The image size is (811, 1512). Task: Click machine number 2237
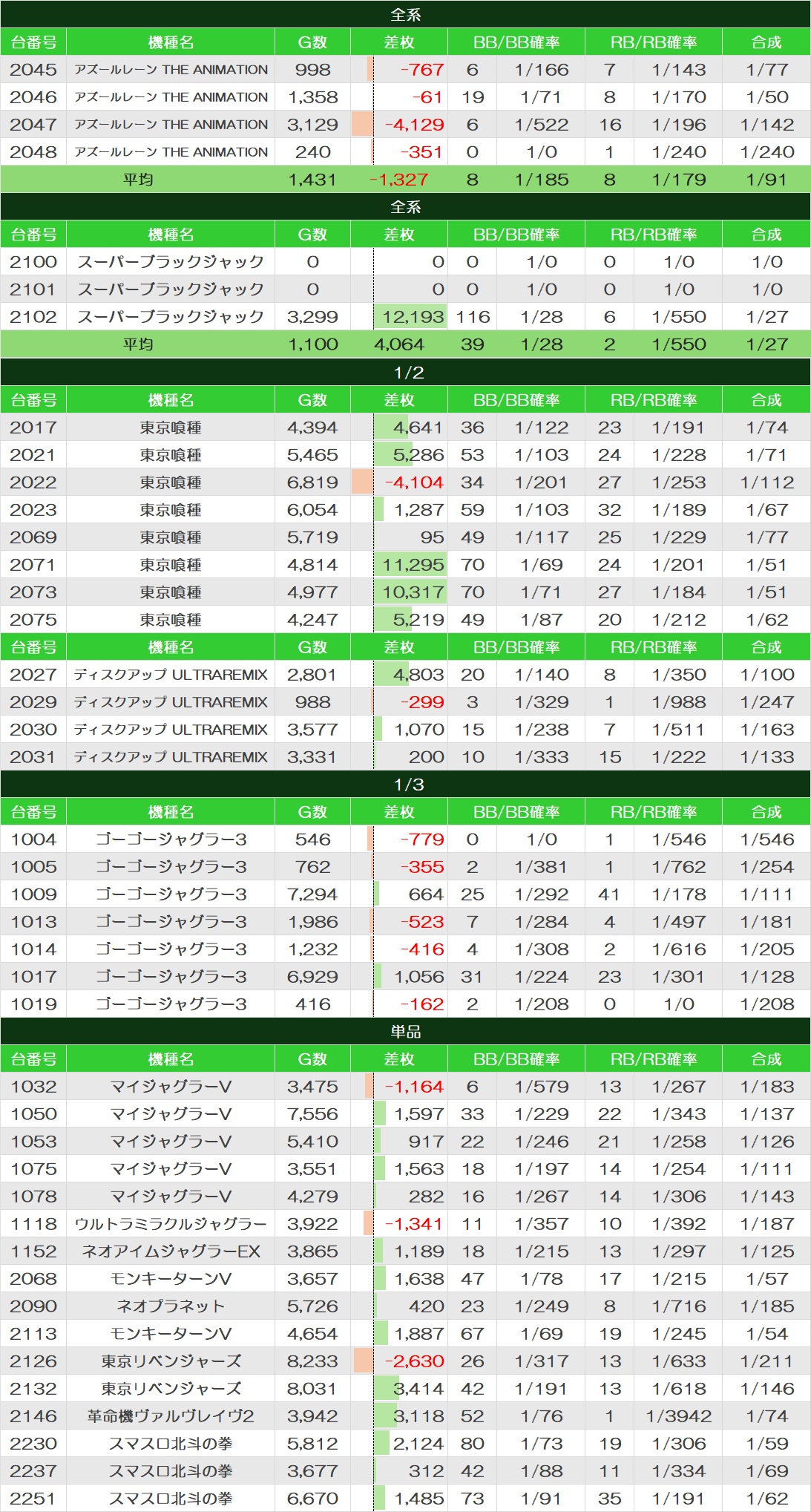click(33, 1471)
